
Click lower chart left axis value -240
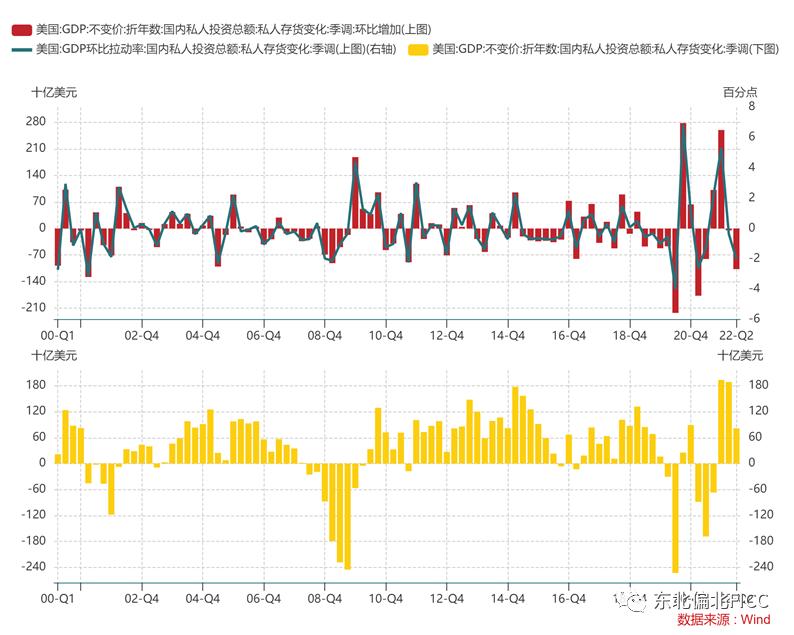click(33, 567)
